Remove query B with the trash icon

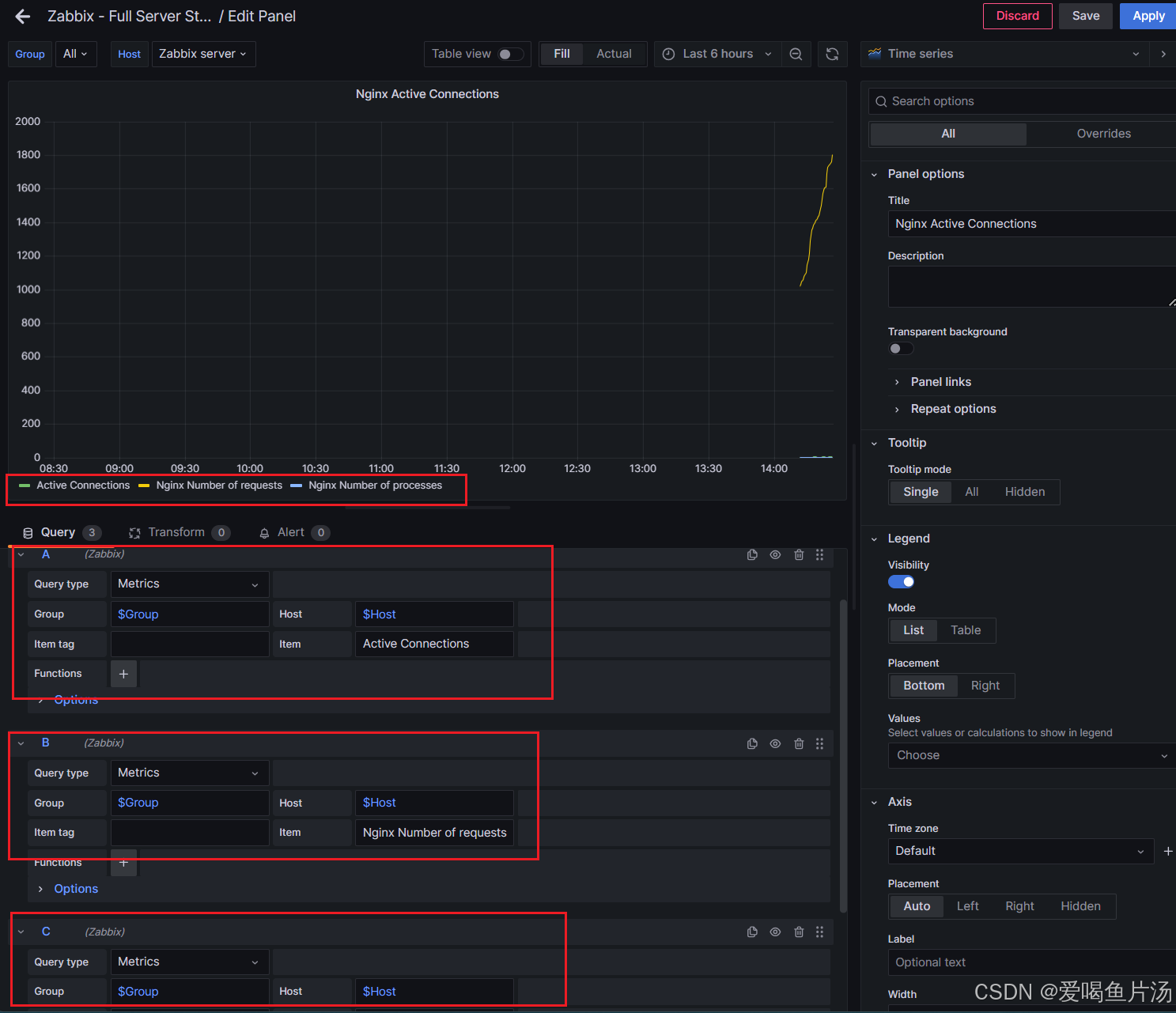(x=799, y=743)
